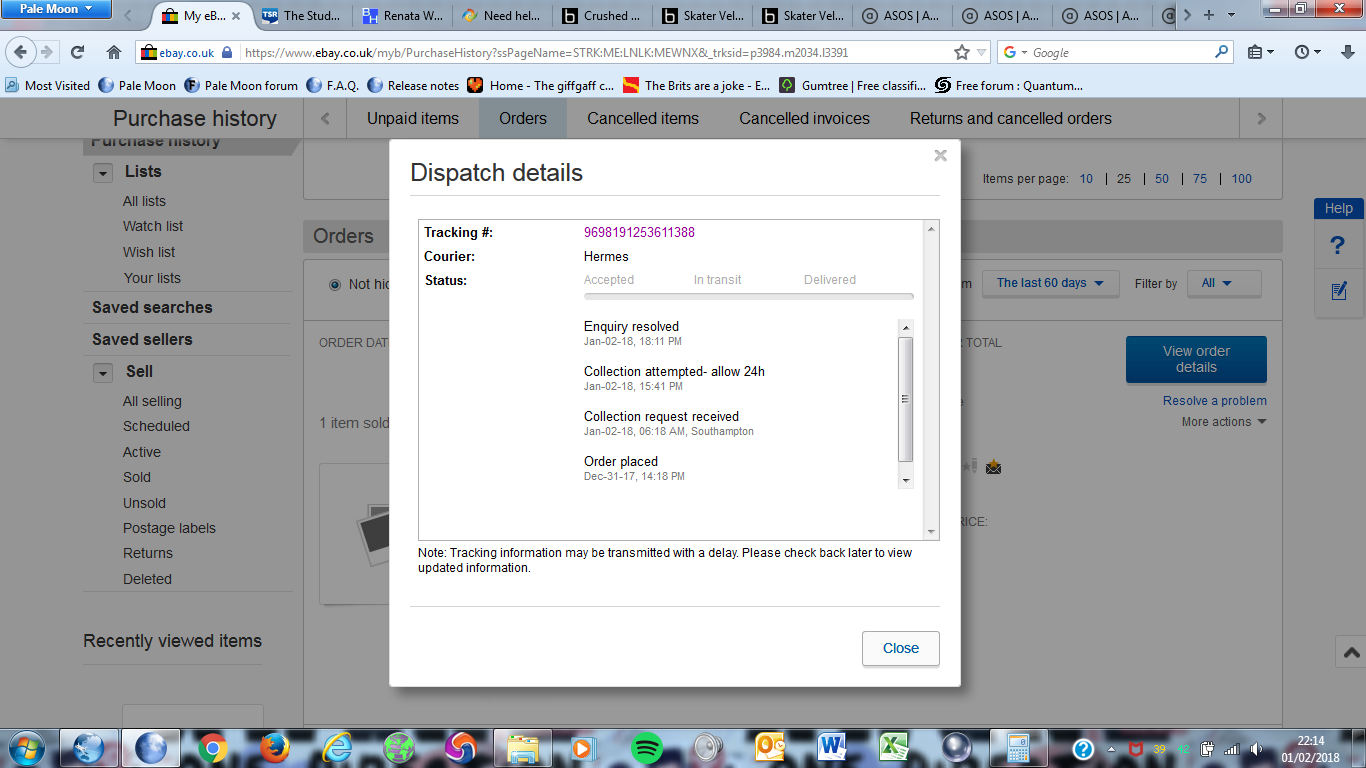Switch to Returns and cancelled orders tab
The width and height of the screenshot is (1366, 768).
pos(1010,118)
